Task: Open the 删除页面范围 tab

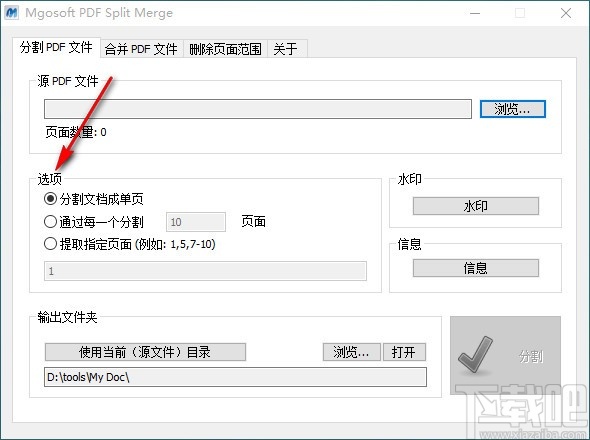Action: coord(225,49)
